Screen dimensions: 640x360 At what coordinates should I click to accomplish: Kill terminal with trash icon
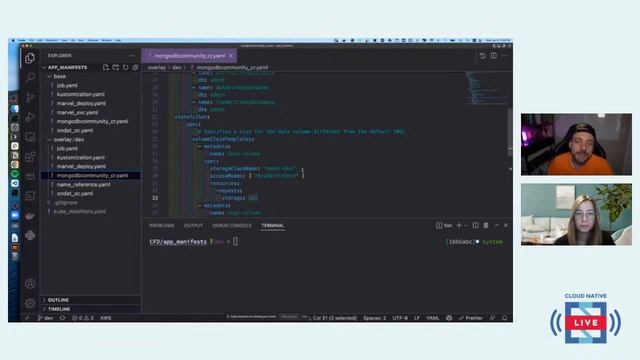point(486,225)
